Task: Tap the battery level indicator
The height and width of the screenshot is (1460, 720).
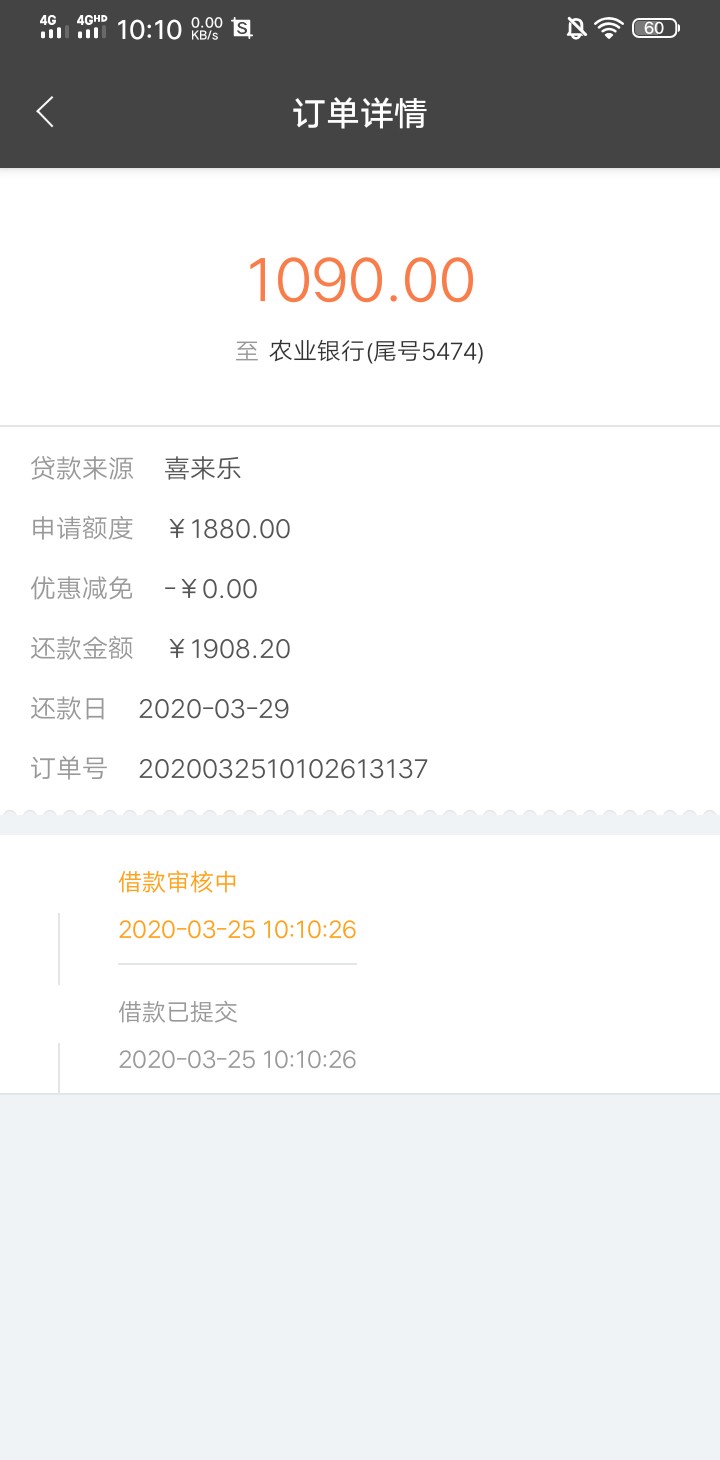Action: coord(656,28)
